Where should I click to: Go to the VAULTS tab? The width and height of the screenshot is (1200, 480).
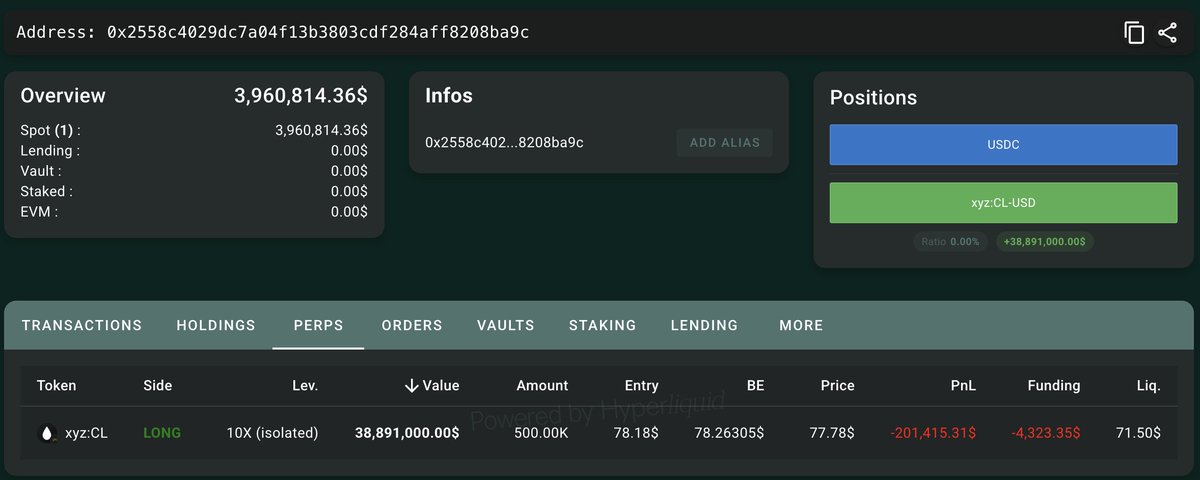pos(506,325)
